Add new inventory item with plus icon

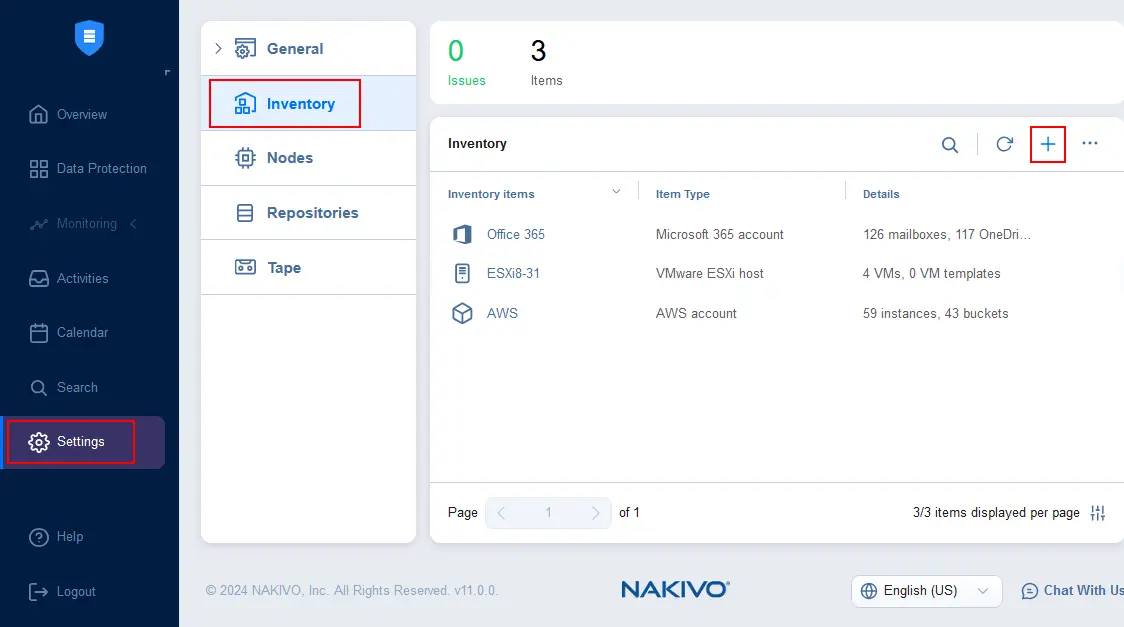tap(1048, 144)
